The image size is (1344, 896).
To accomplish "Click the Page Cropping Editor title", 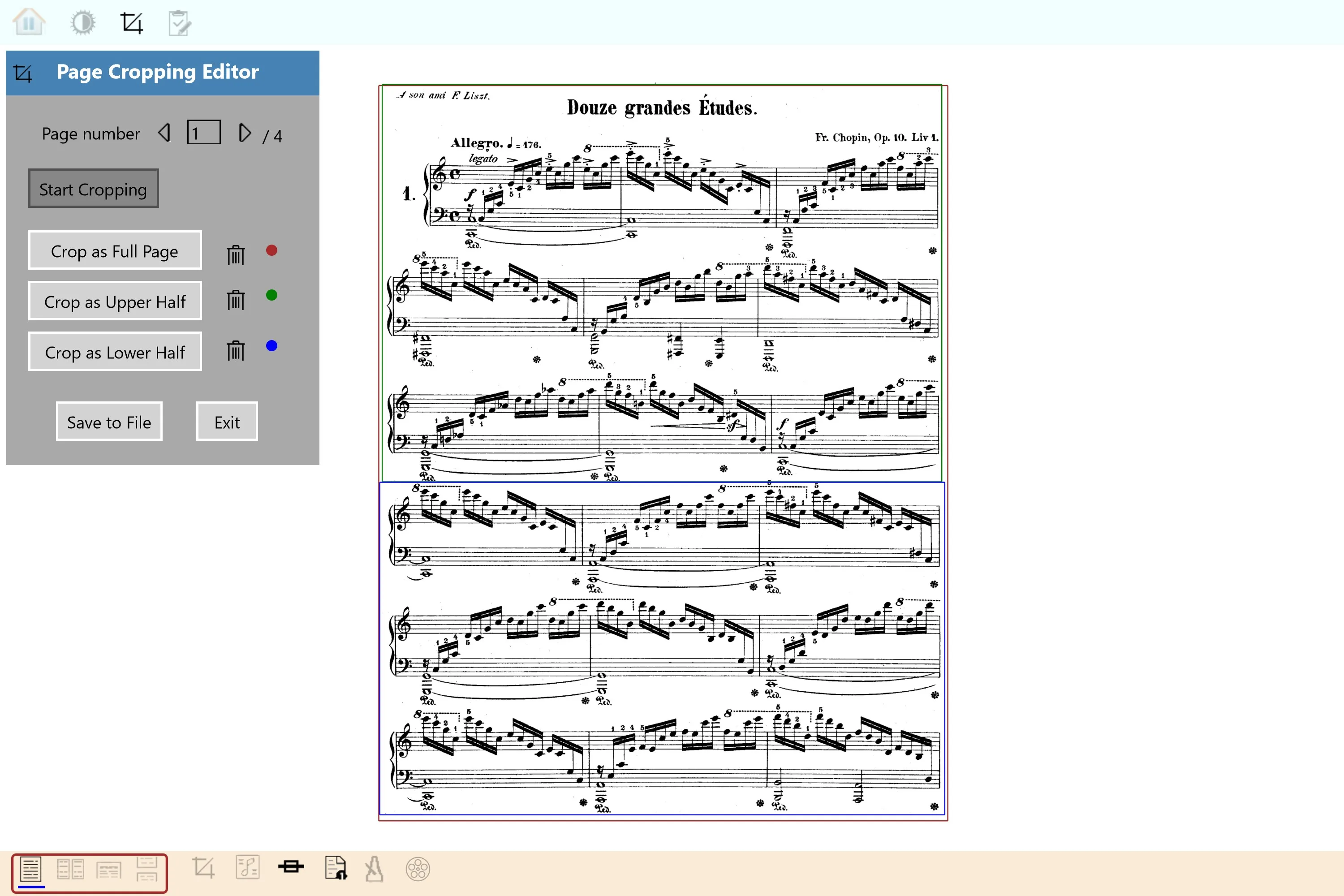I will pos(158,72).
